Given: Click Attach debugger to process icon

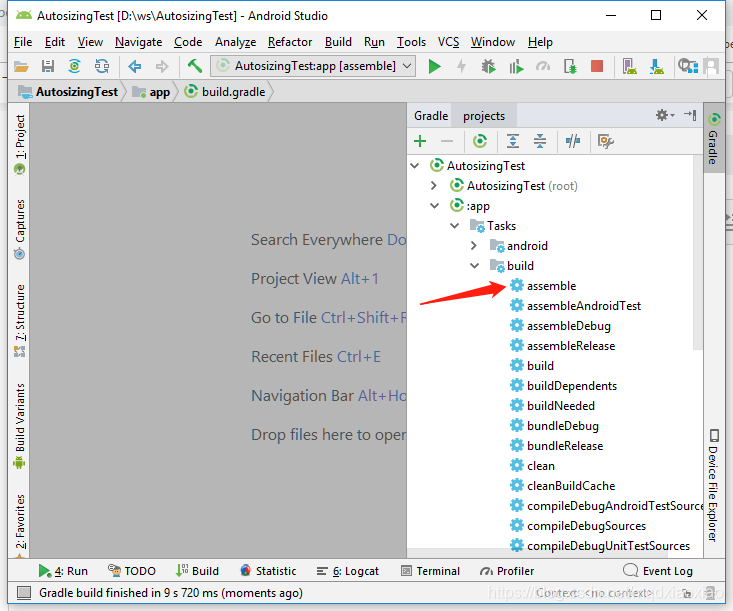Looking at the screenshot, I should pos(570,66).
